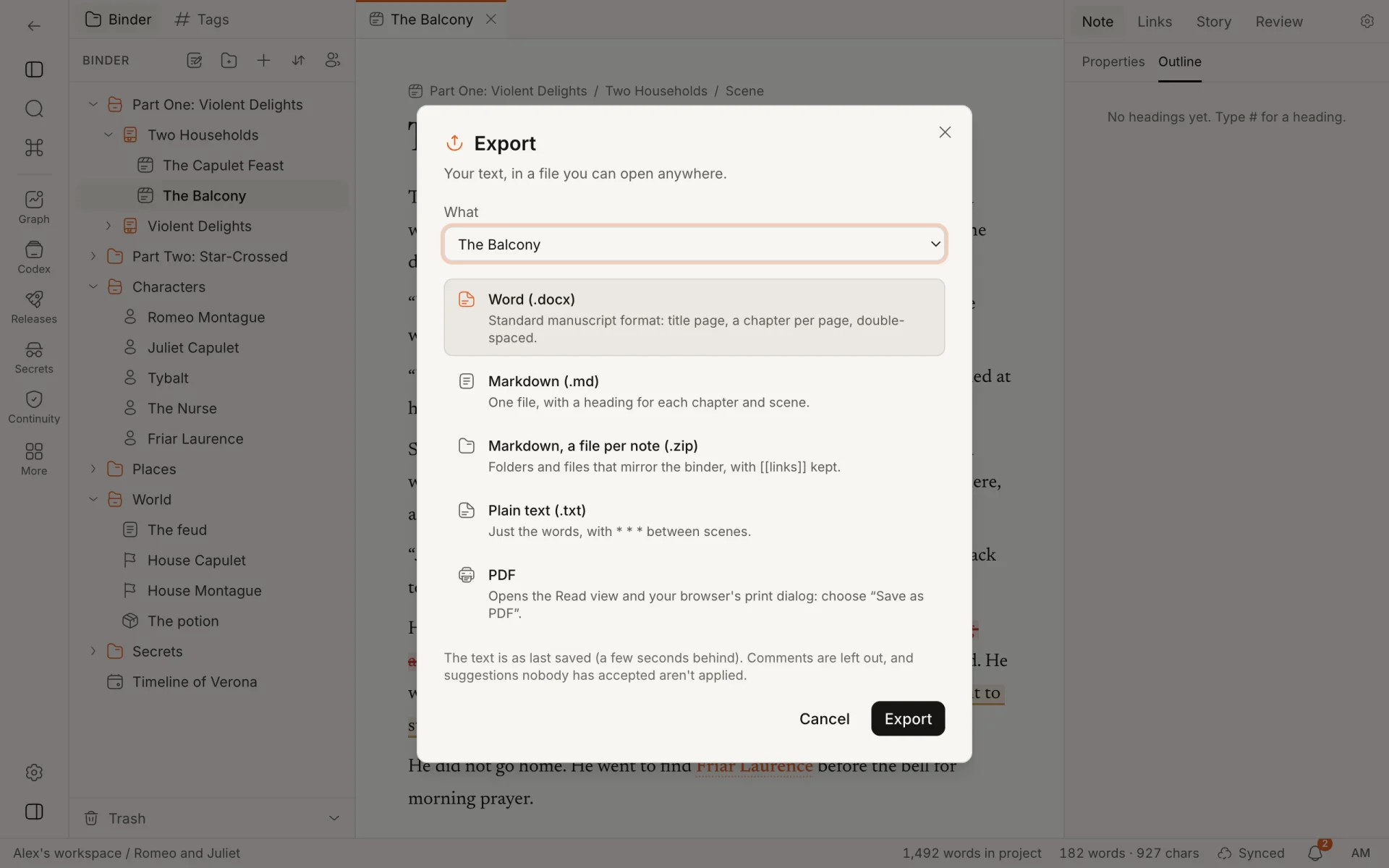The height and width of the screenshot is (868, 1389).
Task: Create a new note in binder
Action: pos(194,60)
